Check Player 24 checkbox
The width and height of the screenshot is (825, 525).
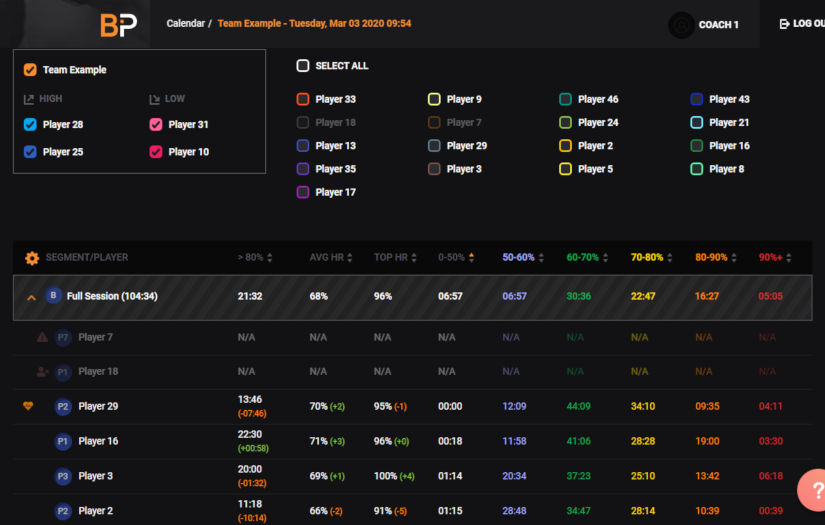click(565, 123)
